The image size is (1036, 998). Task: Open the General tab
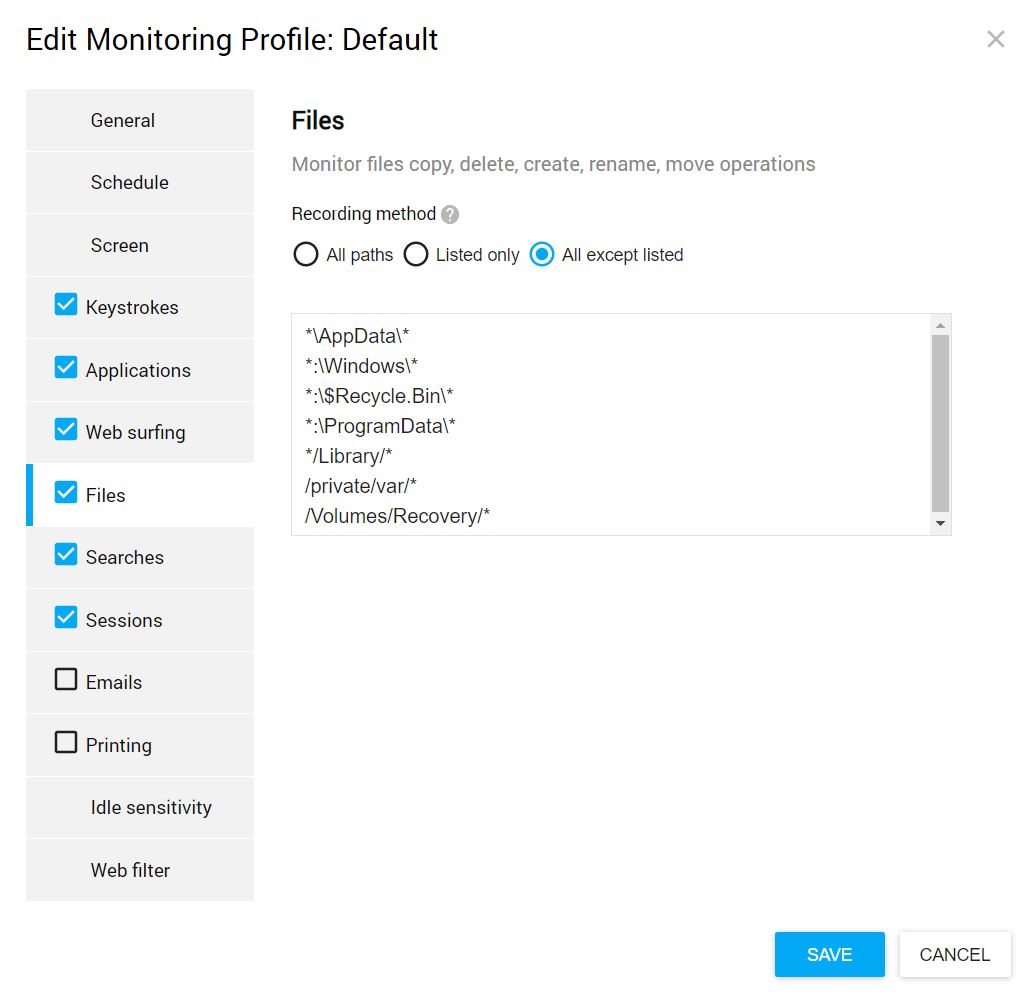(x=123, y=121)
